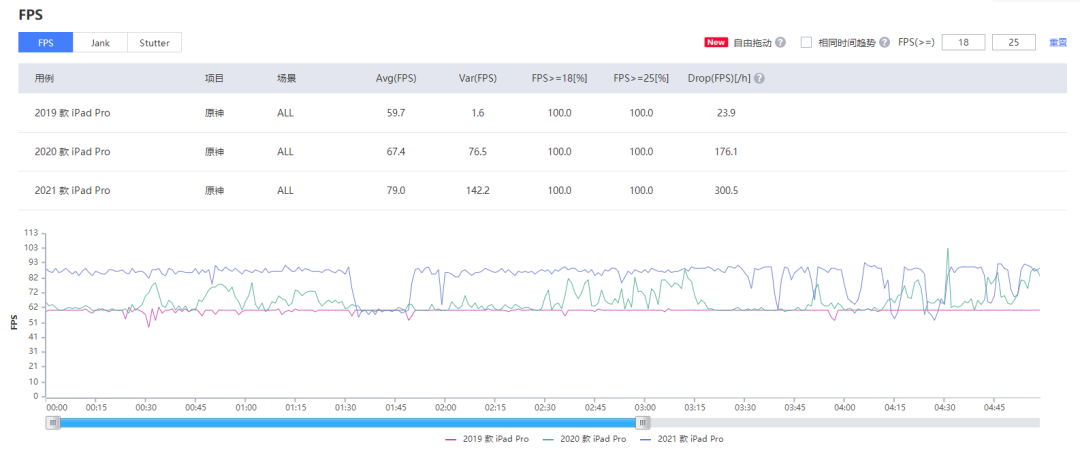Viewport: 1080px width, 454px height.
Task: Click right handle of time range slider
Action: coord(643,422)
